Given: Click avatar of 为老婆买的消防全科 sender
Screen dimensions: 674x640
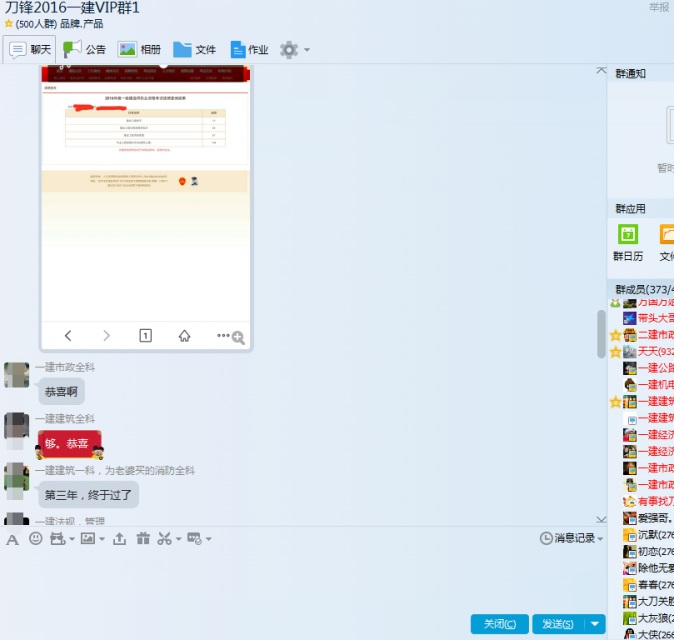Looking at the screenshot, I should [16, 475].
